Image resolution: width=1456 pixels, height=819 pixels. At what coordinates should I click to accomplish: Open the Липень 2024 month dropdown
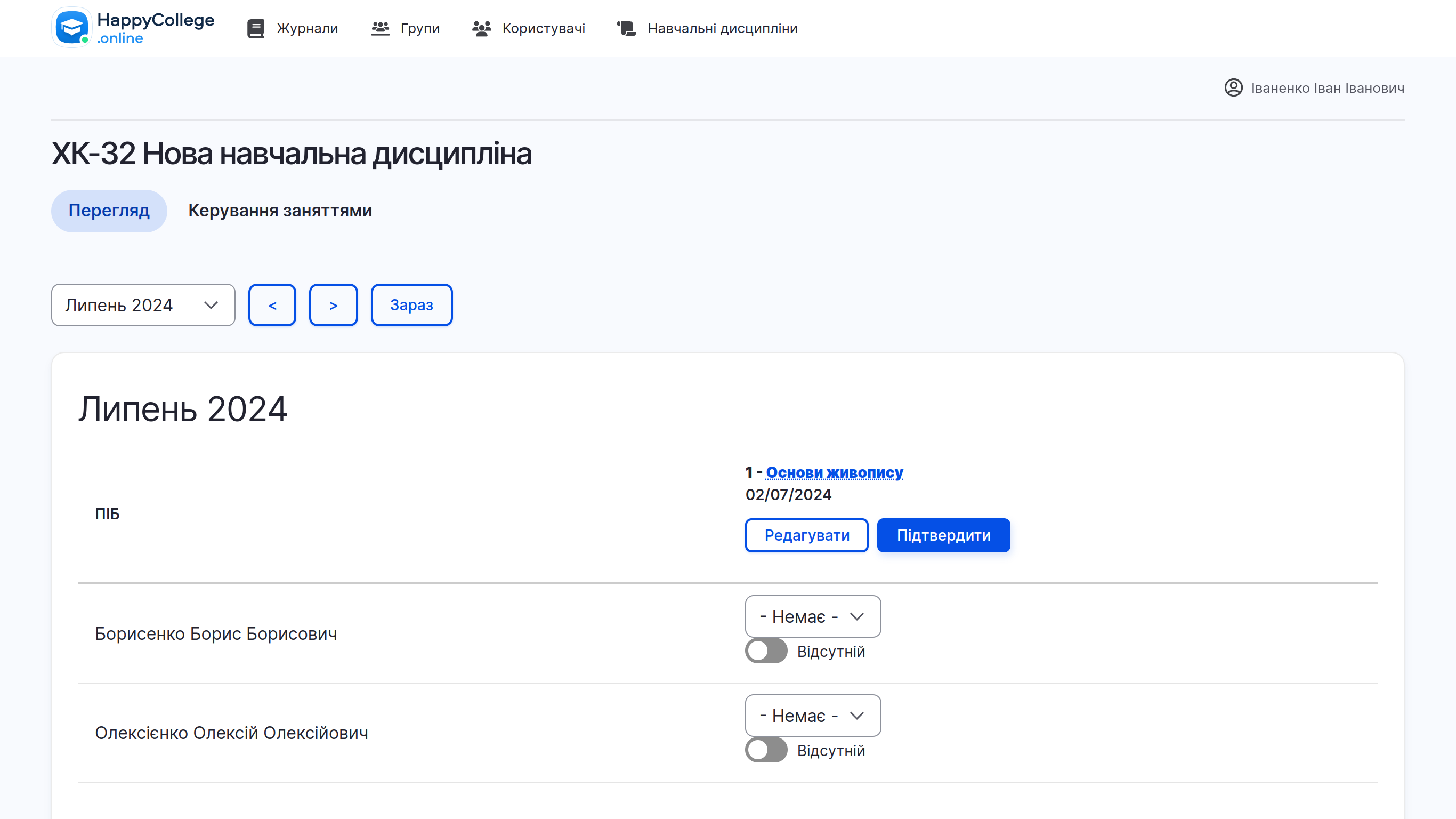142,305
